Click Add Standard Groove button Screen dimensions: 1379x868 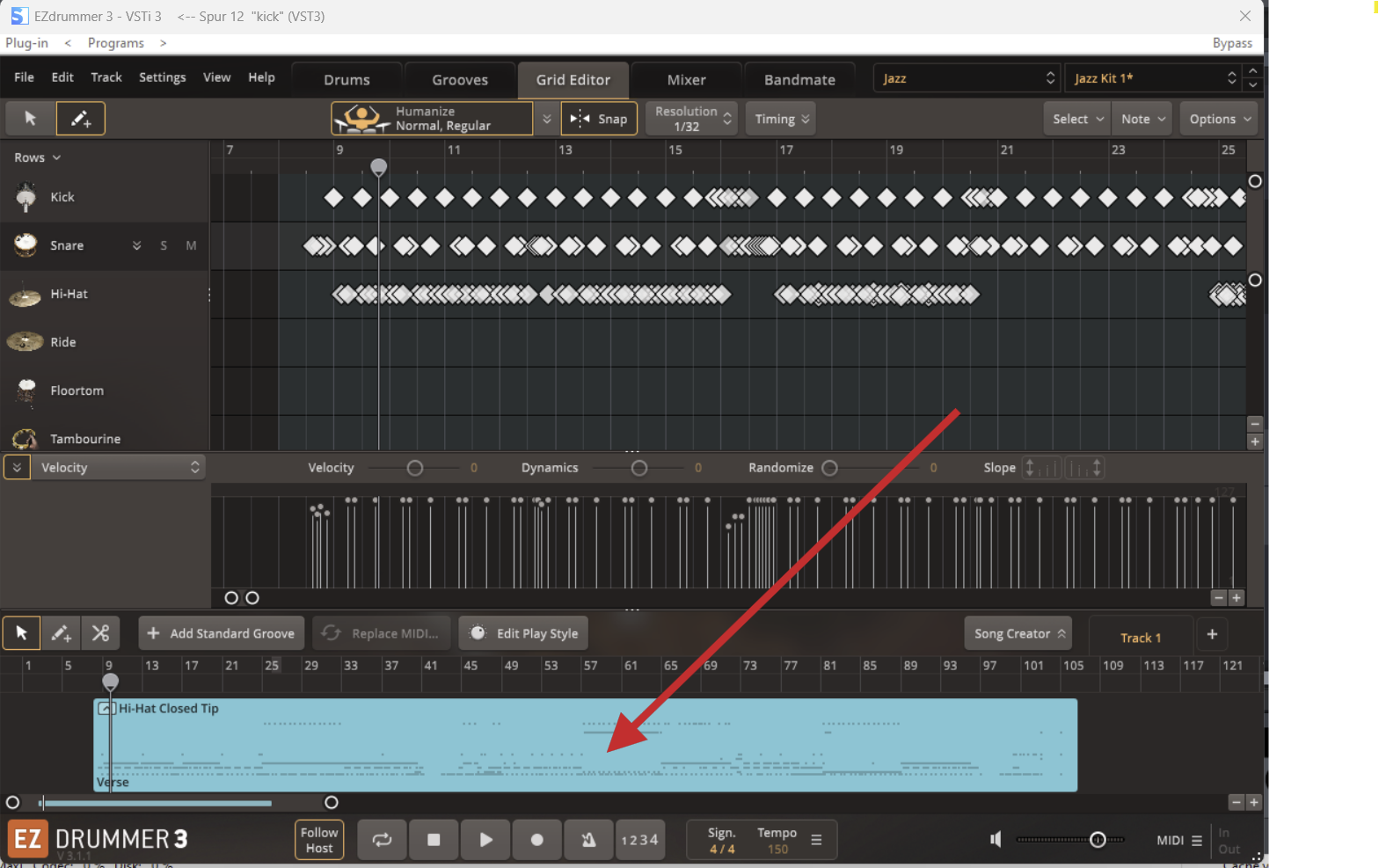tap(222, 633)
